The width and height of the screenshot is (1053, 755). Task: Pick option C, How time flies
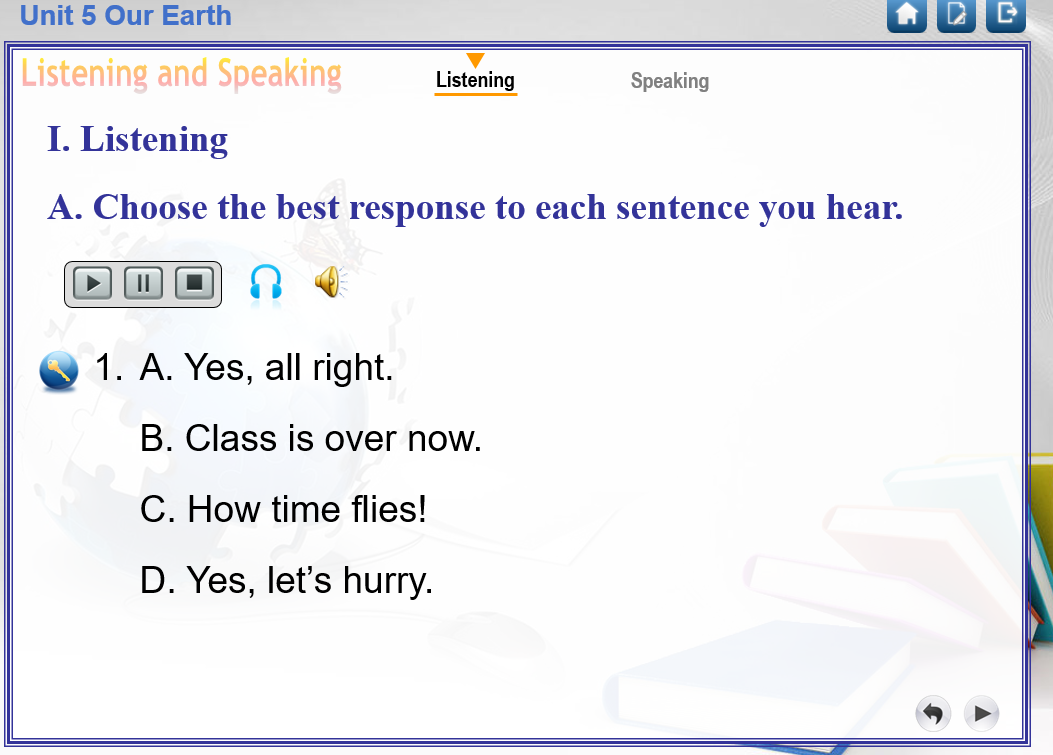[x=283, y=510]
